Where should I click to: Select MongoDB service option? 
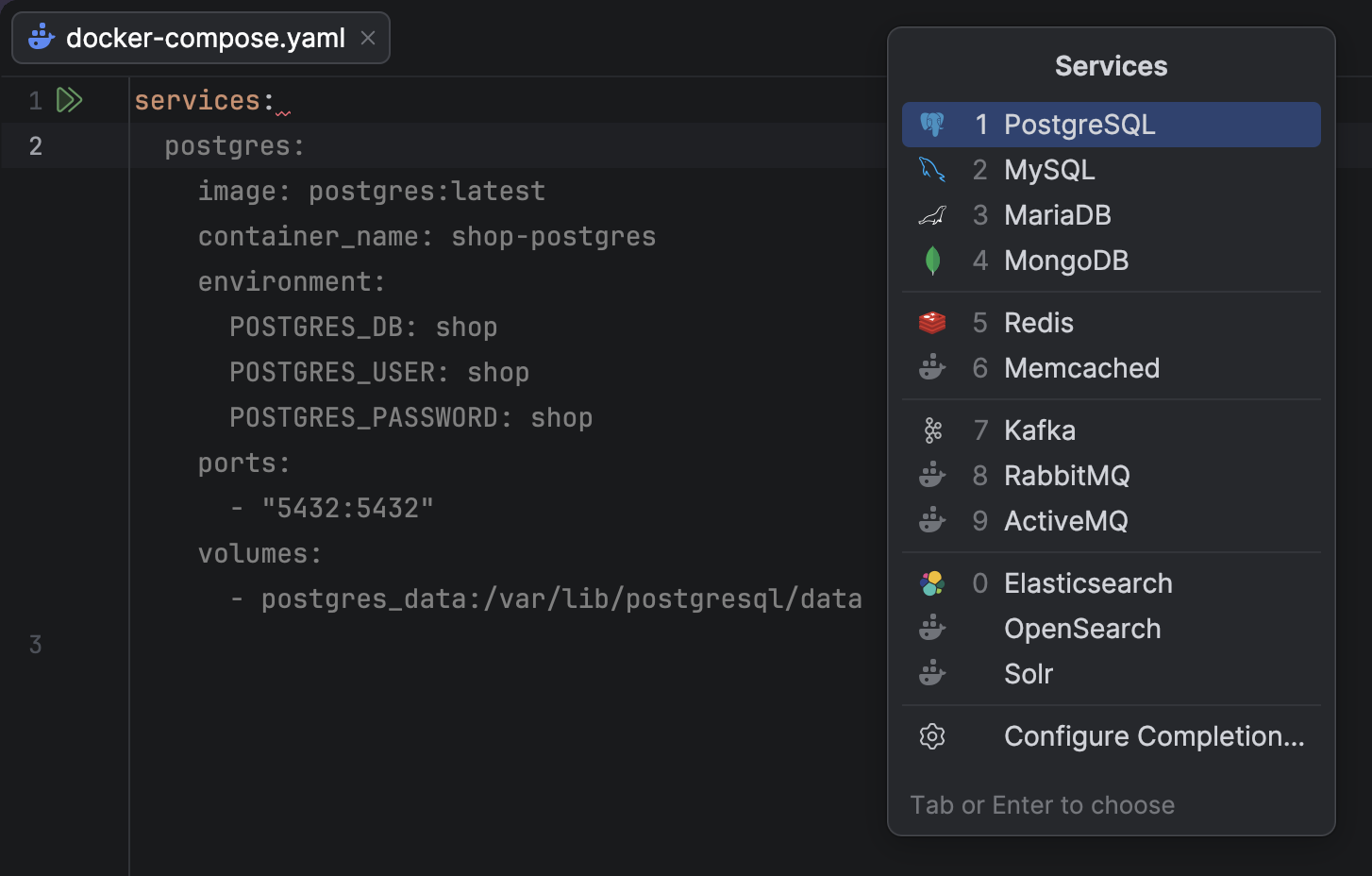pyautogui.click(x=1112, y=261)
